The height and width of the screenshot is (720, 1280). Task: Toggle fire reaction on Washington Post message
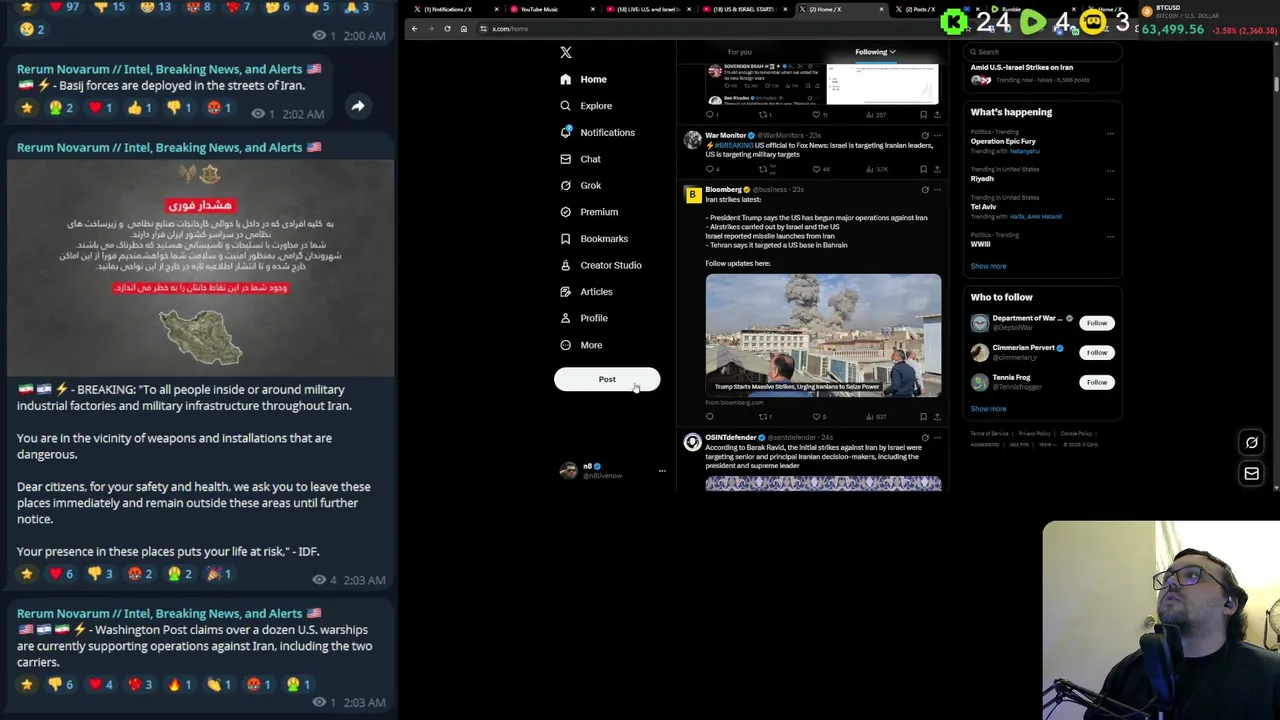[180, 685]
